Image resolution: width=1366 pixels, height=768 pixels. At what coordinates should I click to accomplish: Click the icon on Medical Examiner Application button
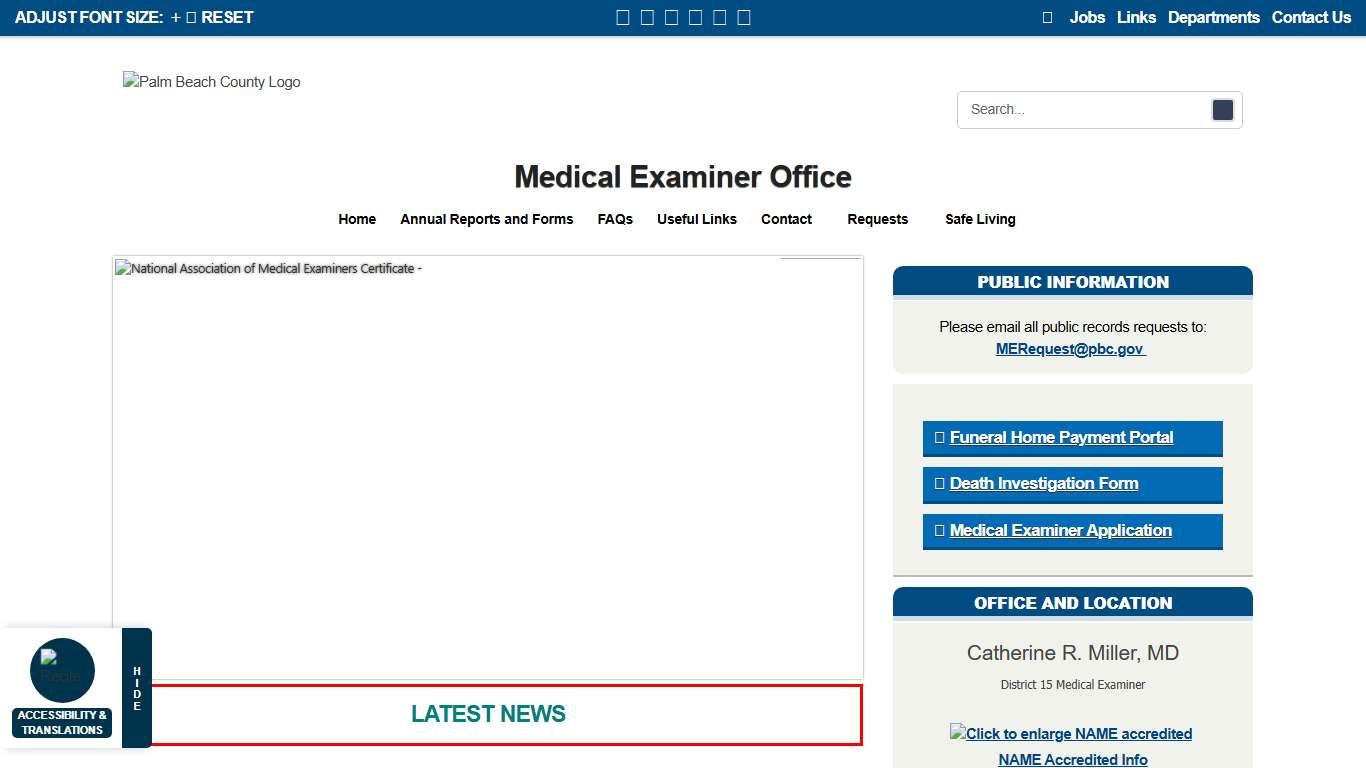[938, 530]
